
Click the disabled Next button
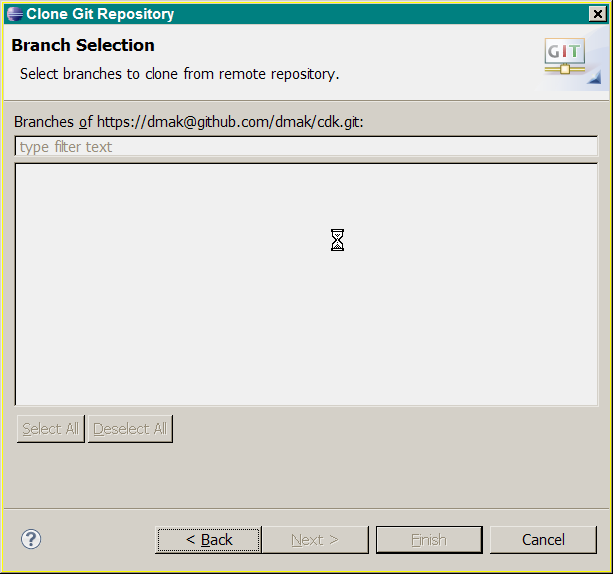[315, 540]
